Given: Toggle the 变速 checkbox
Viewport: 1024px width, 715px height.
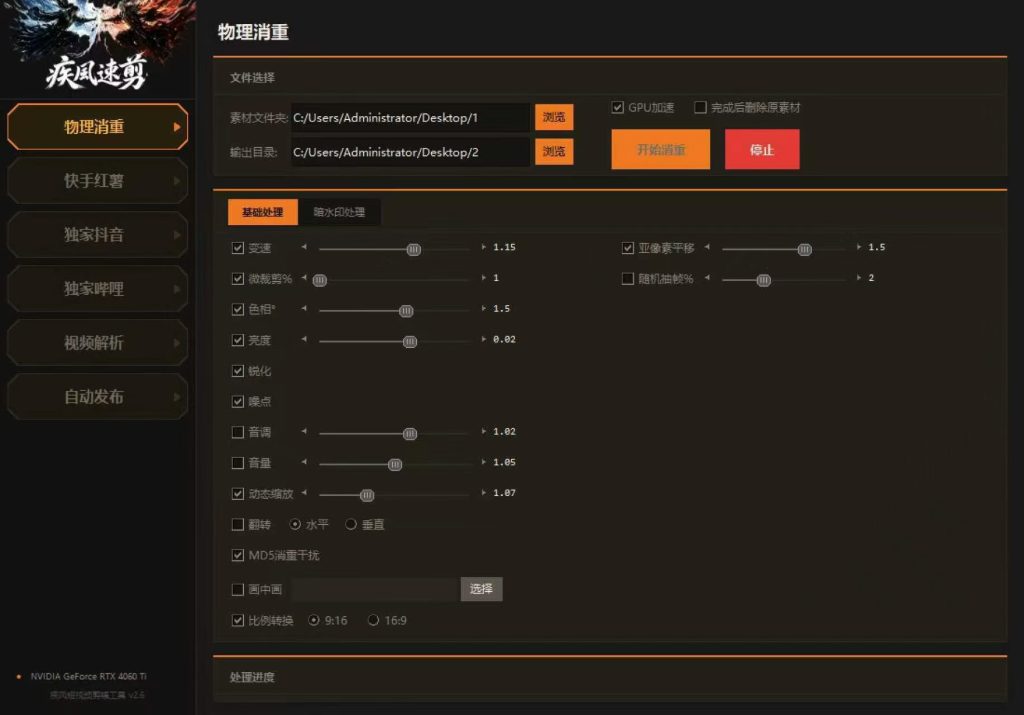Looking at the screenshot, I should [x=238, y=248].
